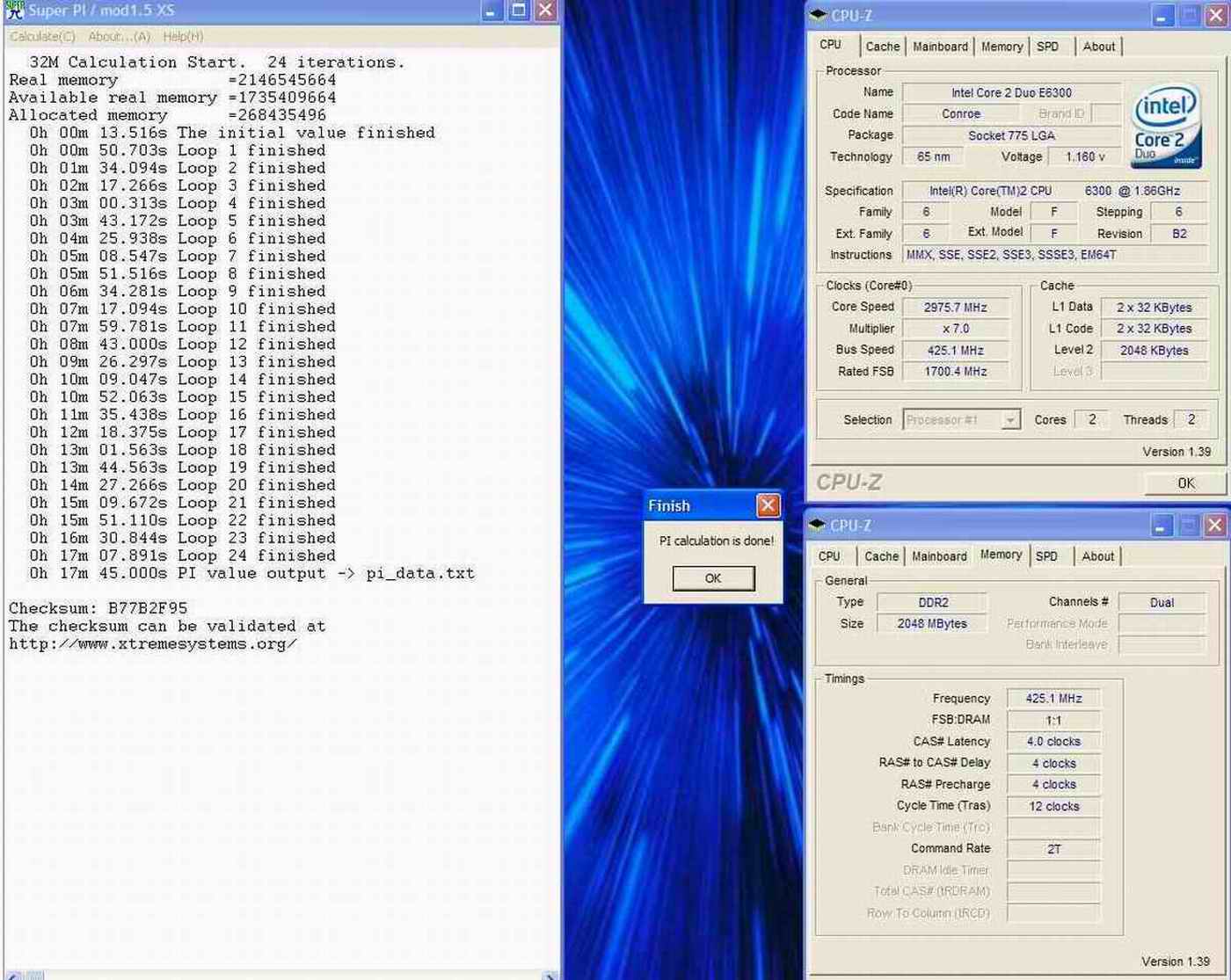The image size is (1231, 980).
Task: Click the FSB:DRAM value 1:1
Action: click(1053, 720)
